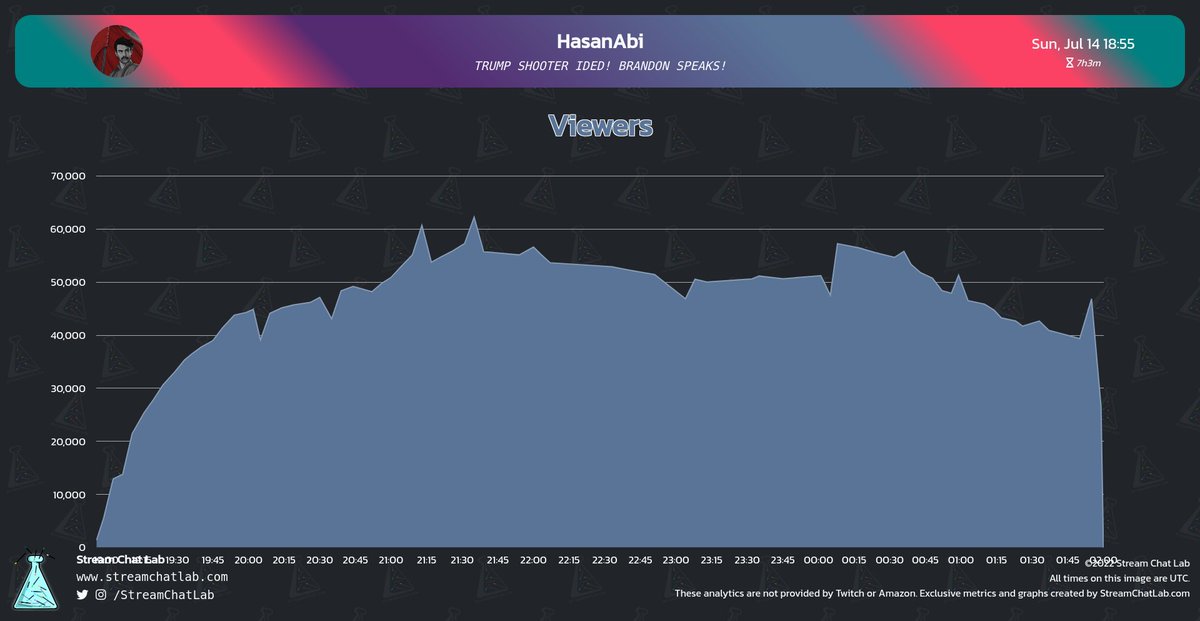Image resolution: width=1200 pixels, height=621 pixels.
Task: Open the www.streamchatlab.com link
Action: click(152, 577)
